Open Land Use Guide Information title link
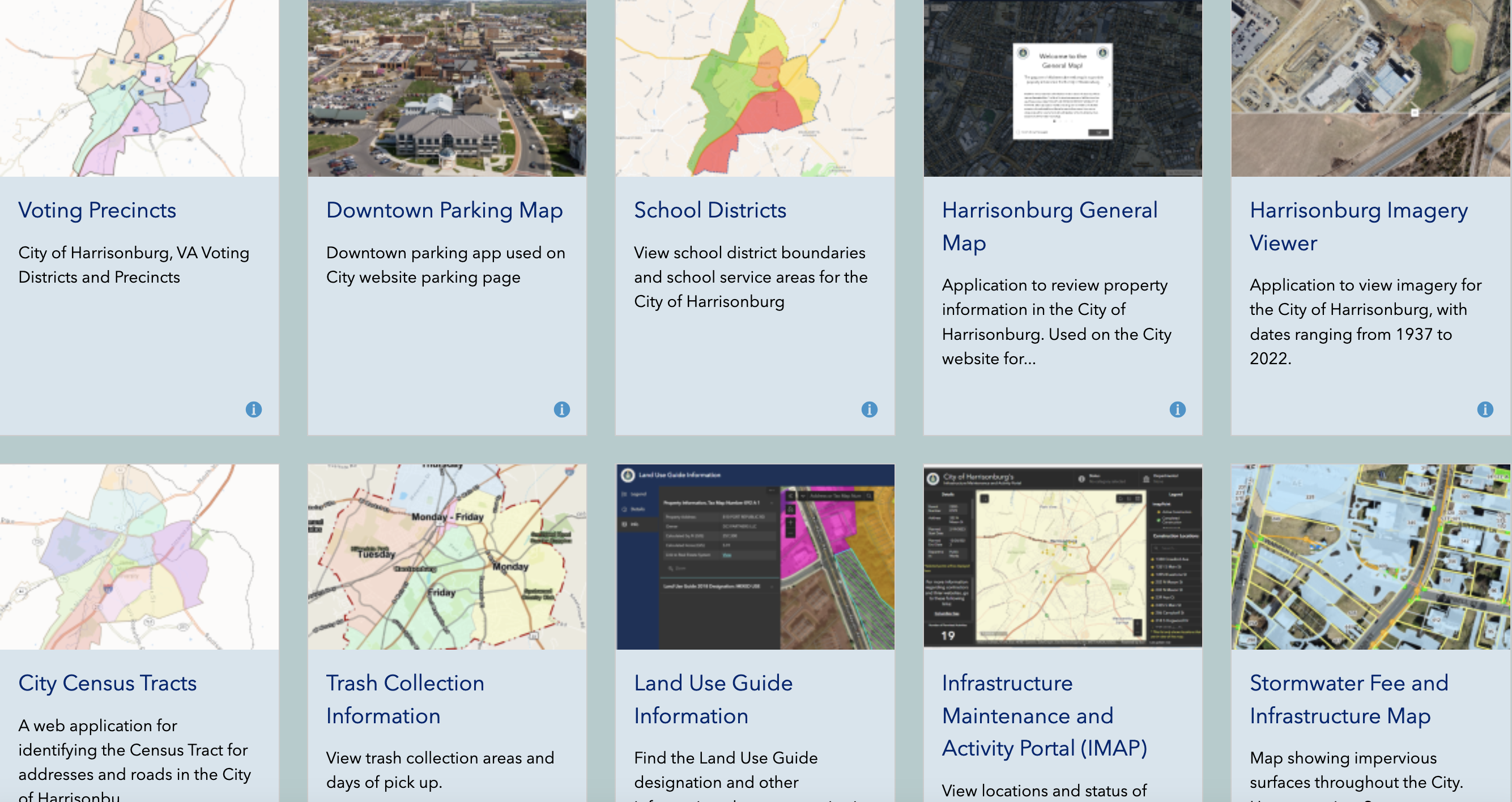The width and height of the screenshot is (1512, 802). pyautogui.click(x=713, y=699)
